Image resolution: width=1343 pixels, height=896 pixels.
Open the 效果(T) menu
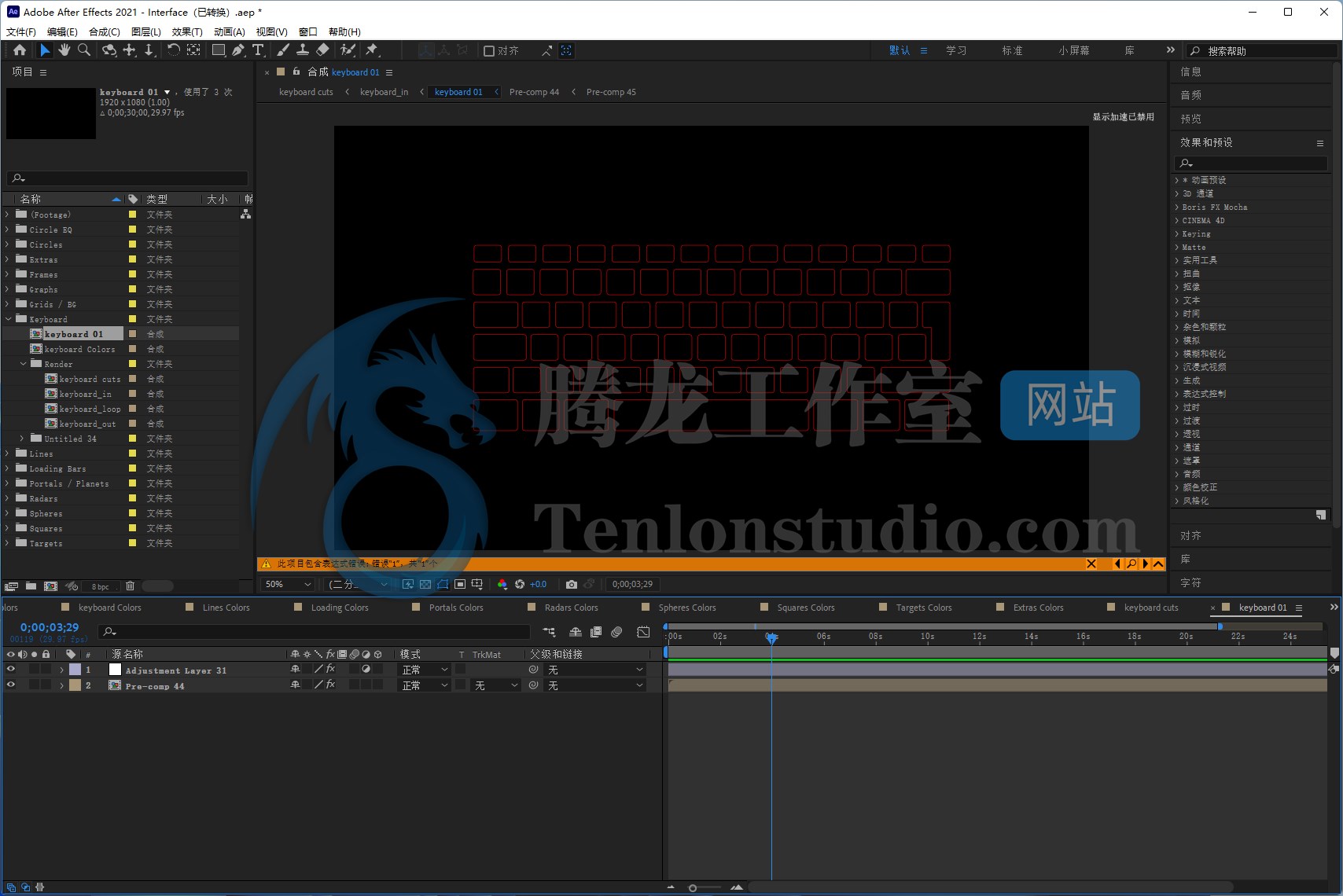click(x=187, y=31)
